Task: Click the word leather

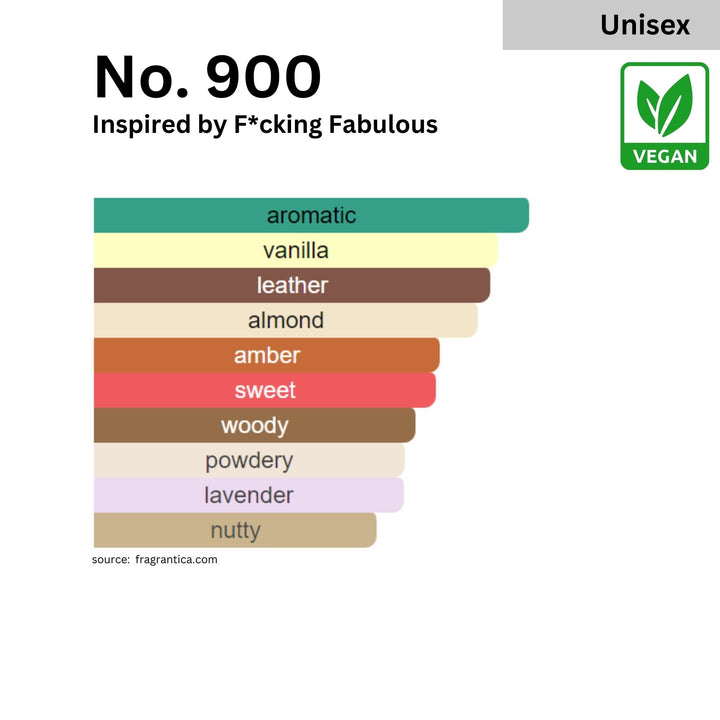Action: pos(292,285)
